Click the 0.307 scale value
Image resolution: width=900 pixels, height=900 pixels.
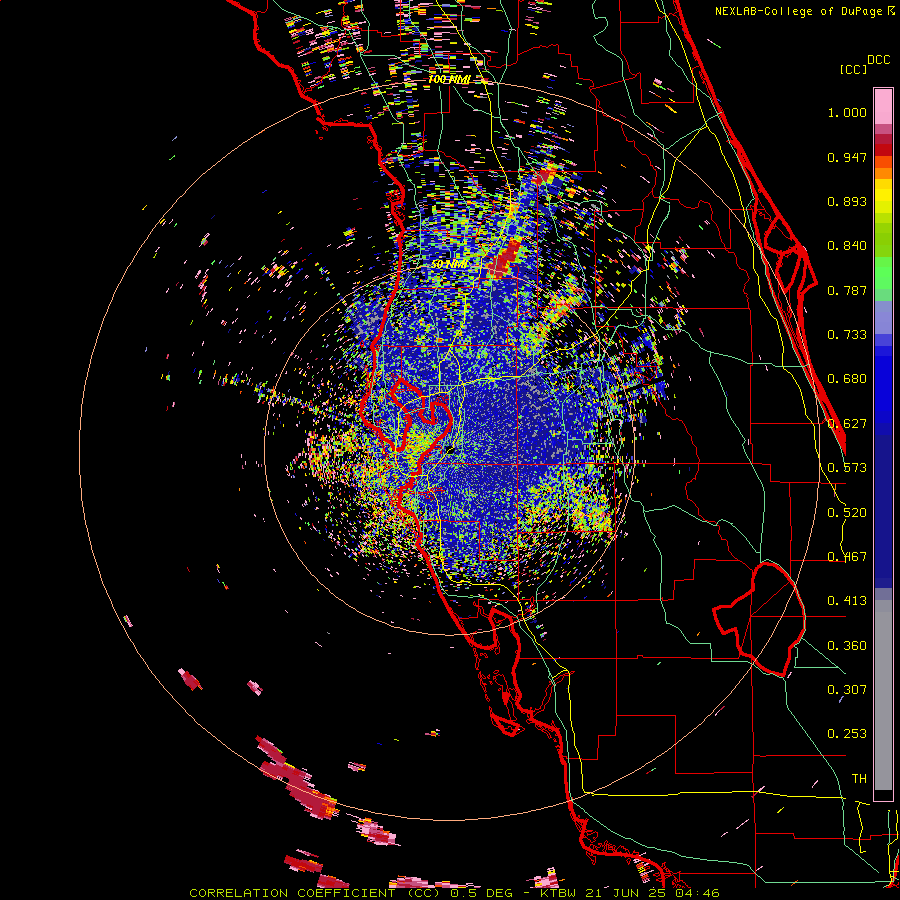click(847, 690)
